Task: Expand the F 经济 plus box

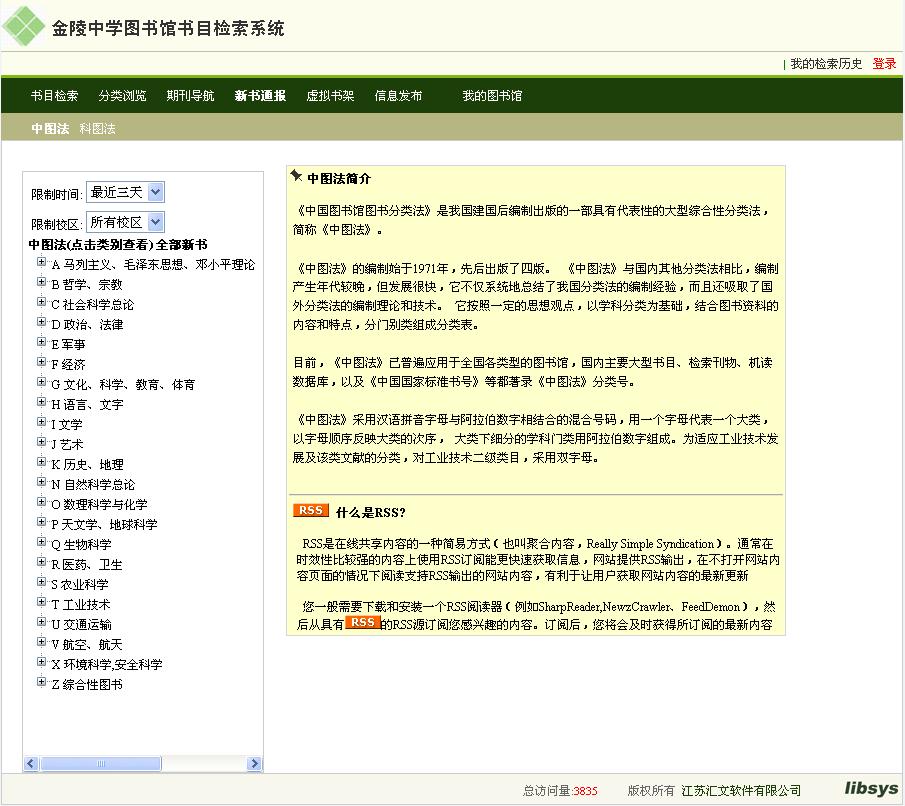Action: [x=41, y=361]
